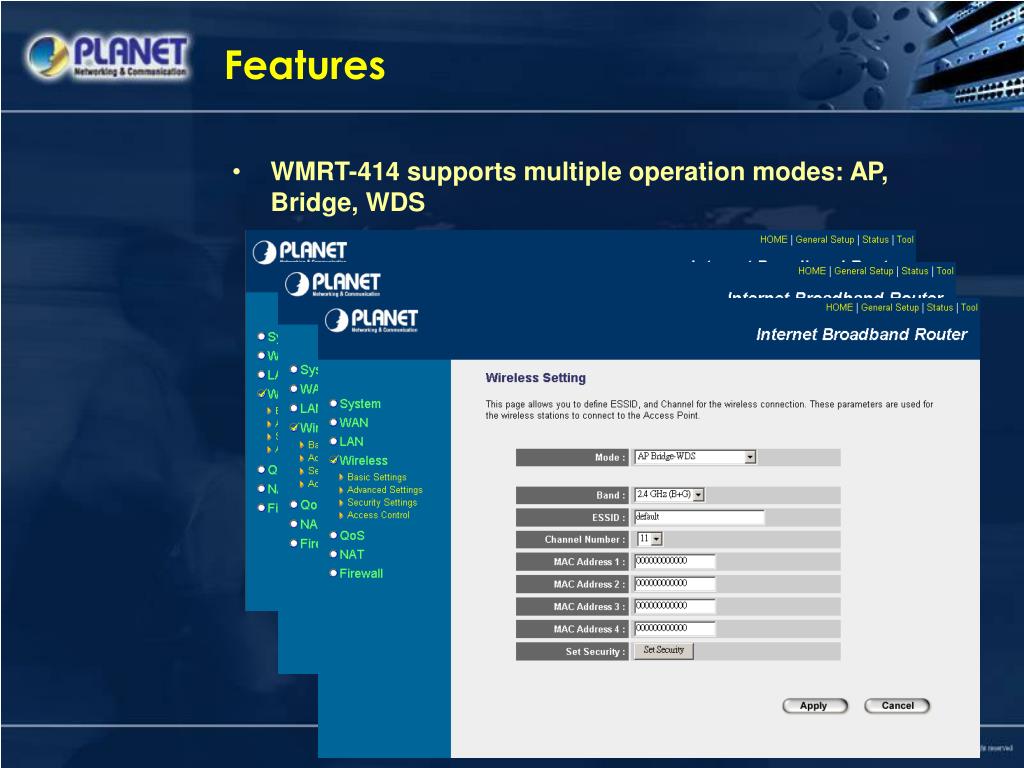Click the Wireless Setting page heading
This screenshot has width=1024, height=768.
536,378
